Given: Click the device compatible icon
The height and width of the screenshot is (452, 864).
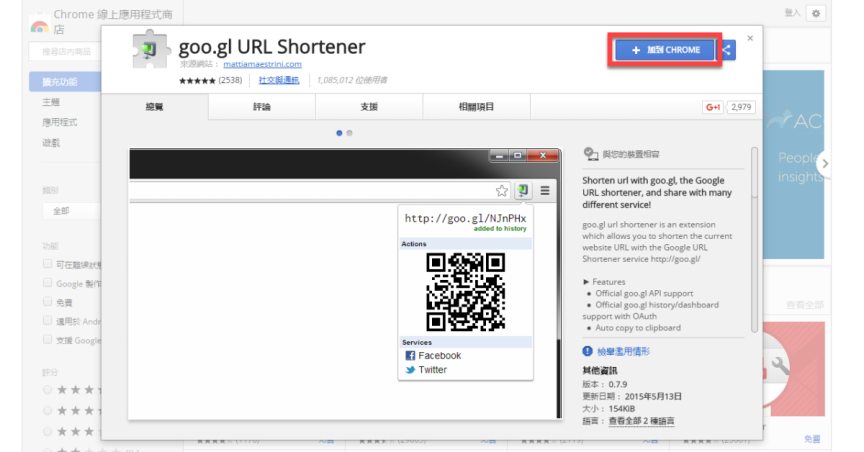Looking at the screenshot, I should [x=591, y=154].
